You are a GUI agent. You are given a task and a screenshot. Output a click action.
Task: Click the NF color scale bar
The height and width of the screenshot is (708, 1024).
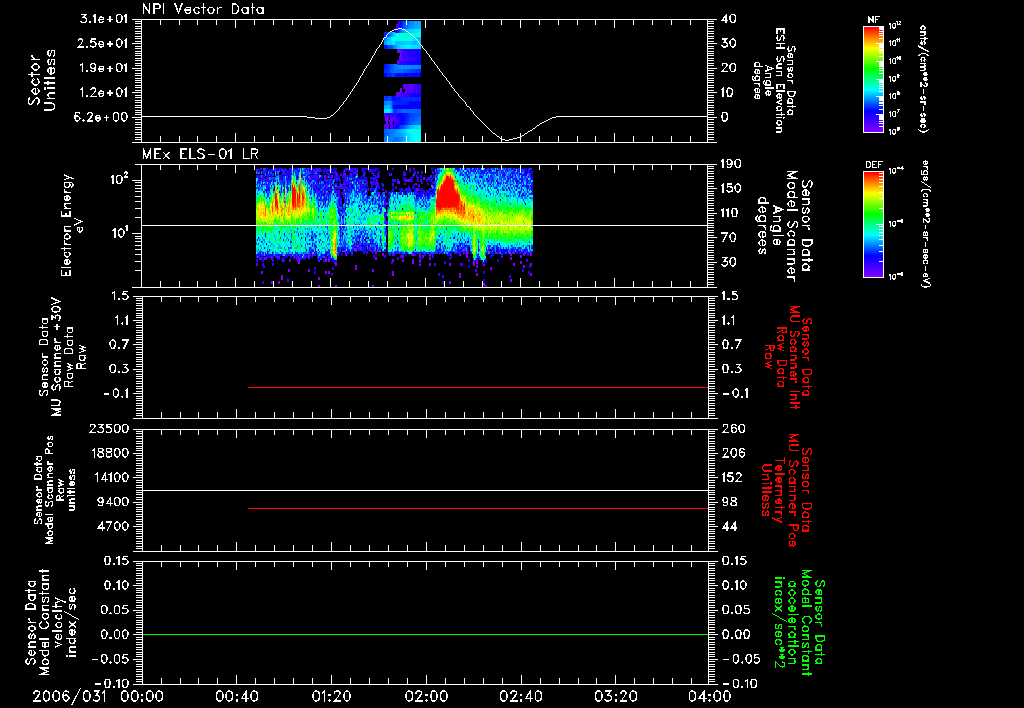click(x=873, y=79)
